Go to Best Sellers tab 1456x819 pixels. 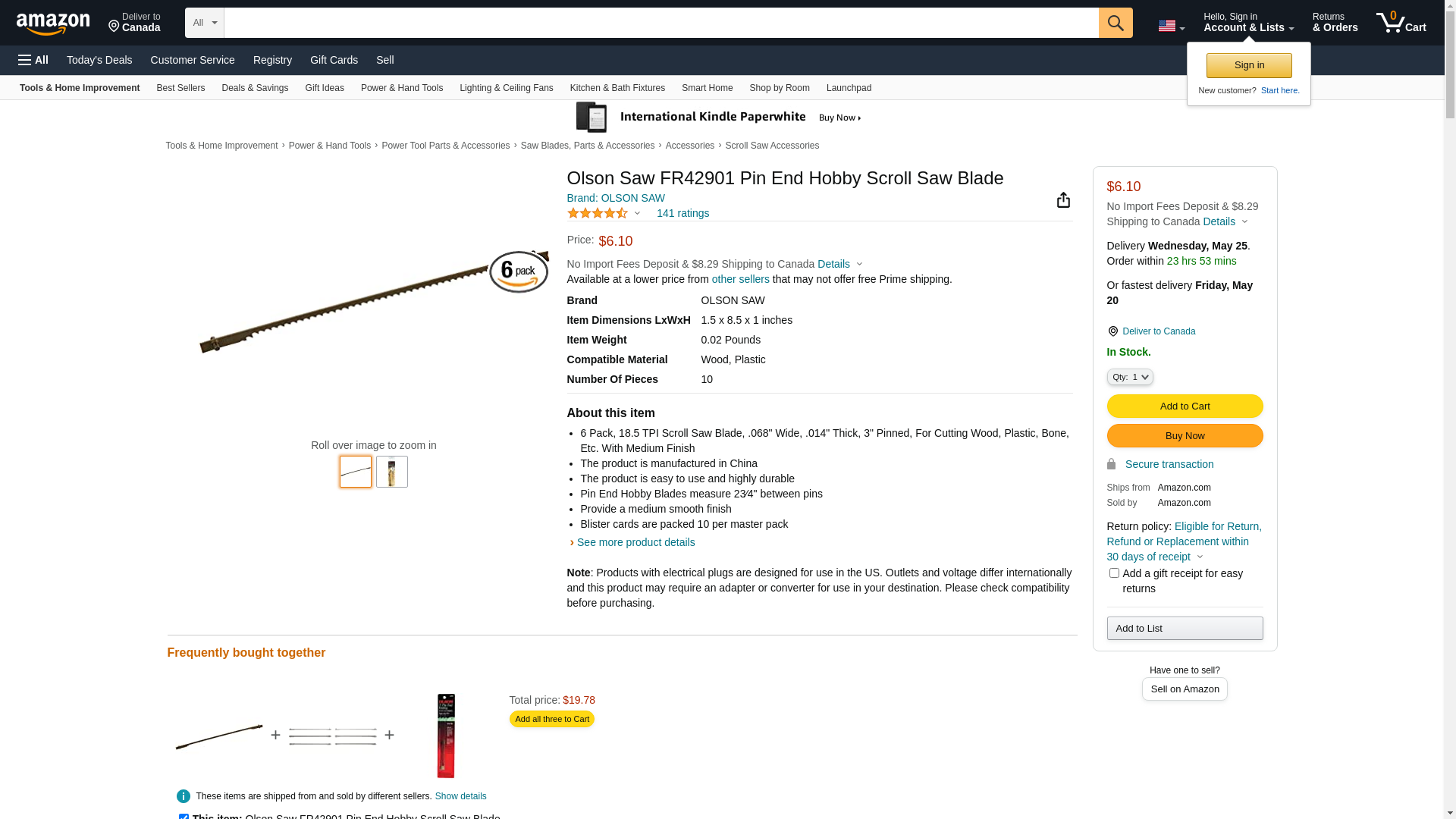[x=180, y=88]
